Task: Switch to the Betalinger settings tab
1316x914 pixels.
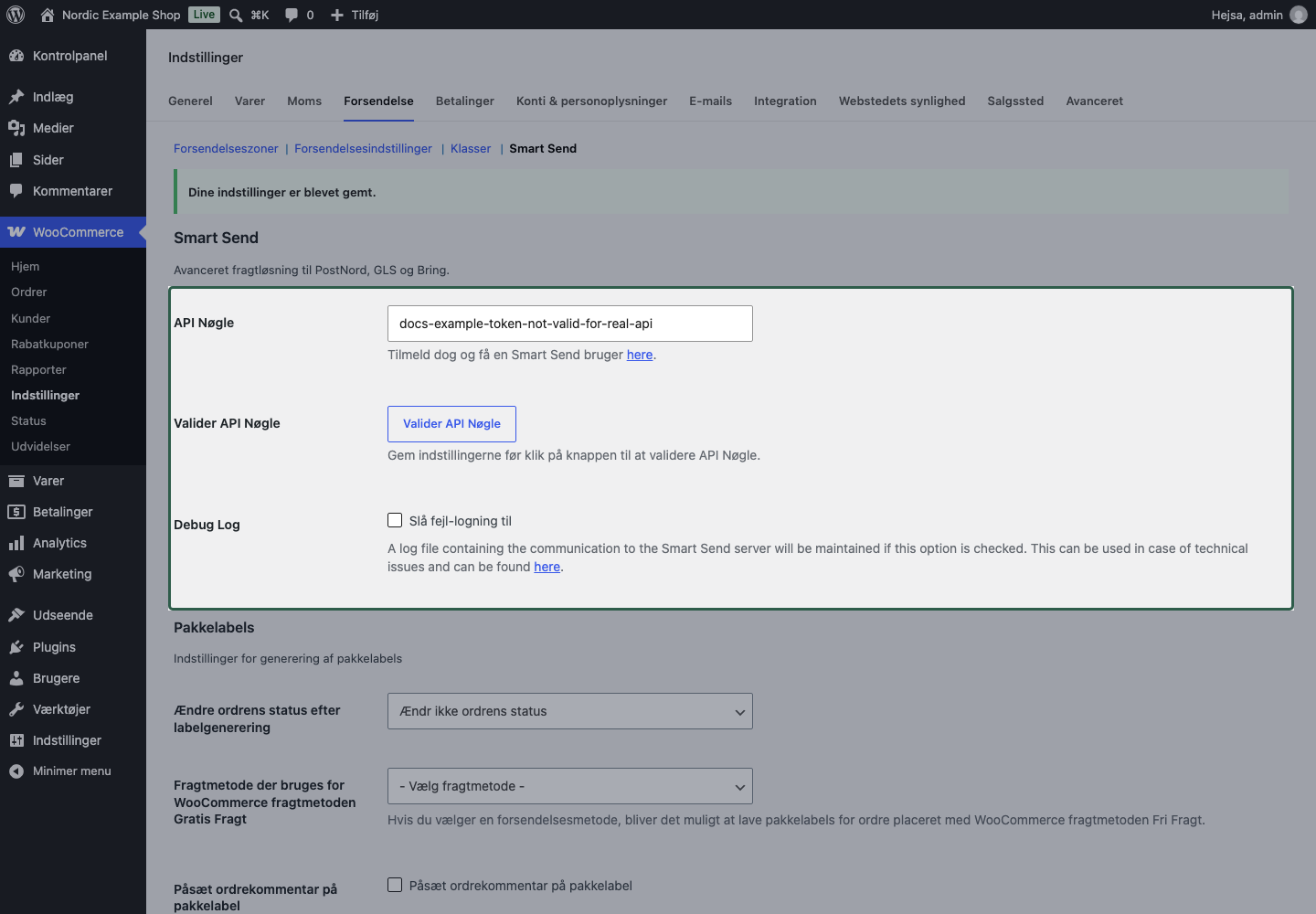Action: pyautogui.click(x=465, y=101)
